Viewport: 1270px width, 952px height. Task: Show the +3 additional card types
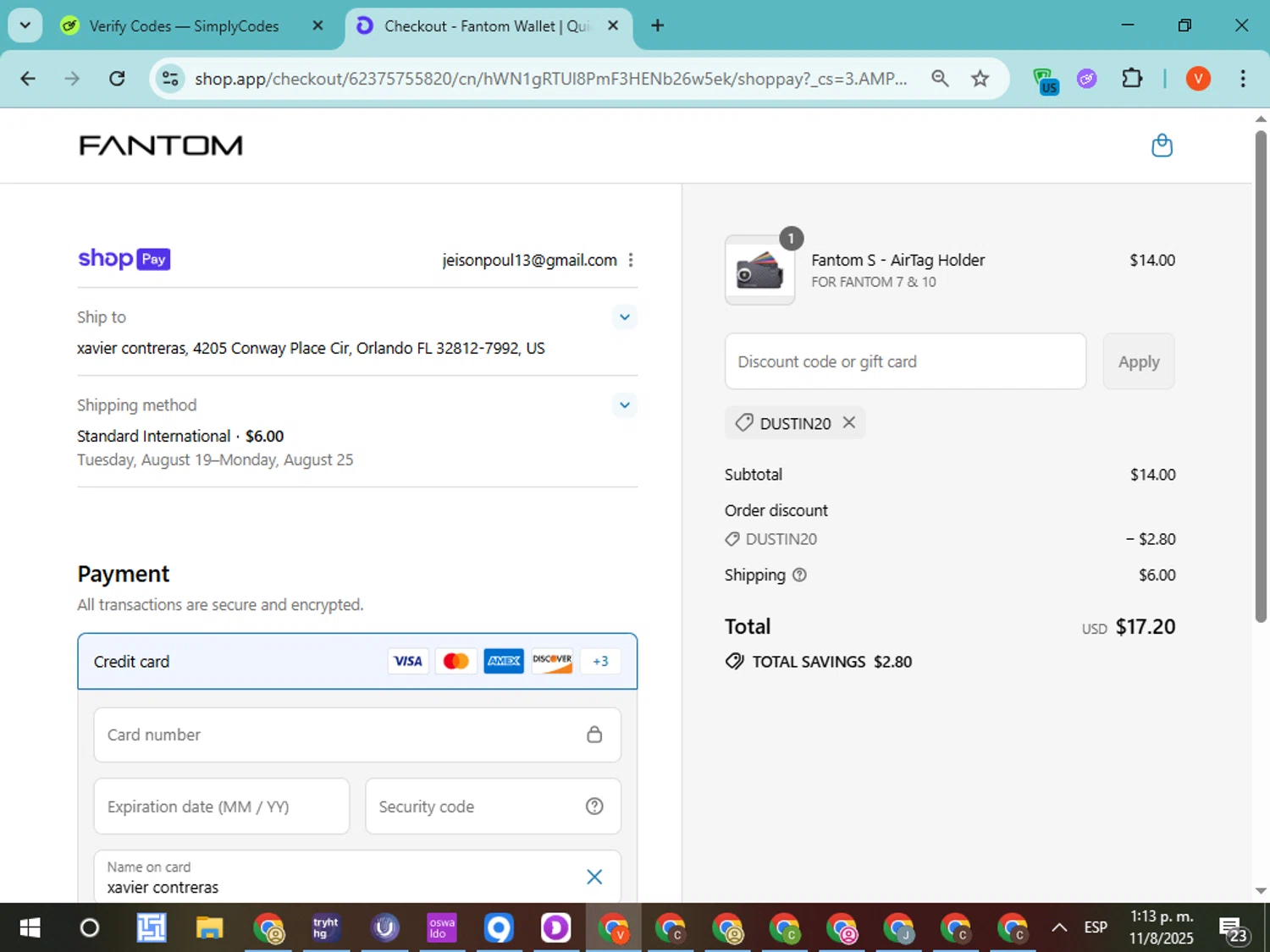point(600,661)
